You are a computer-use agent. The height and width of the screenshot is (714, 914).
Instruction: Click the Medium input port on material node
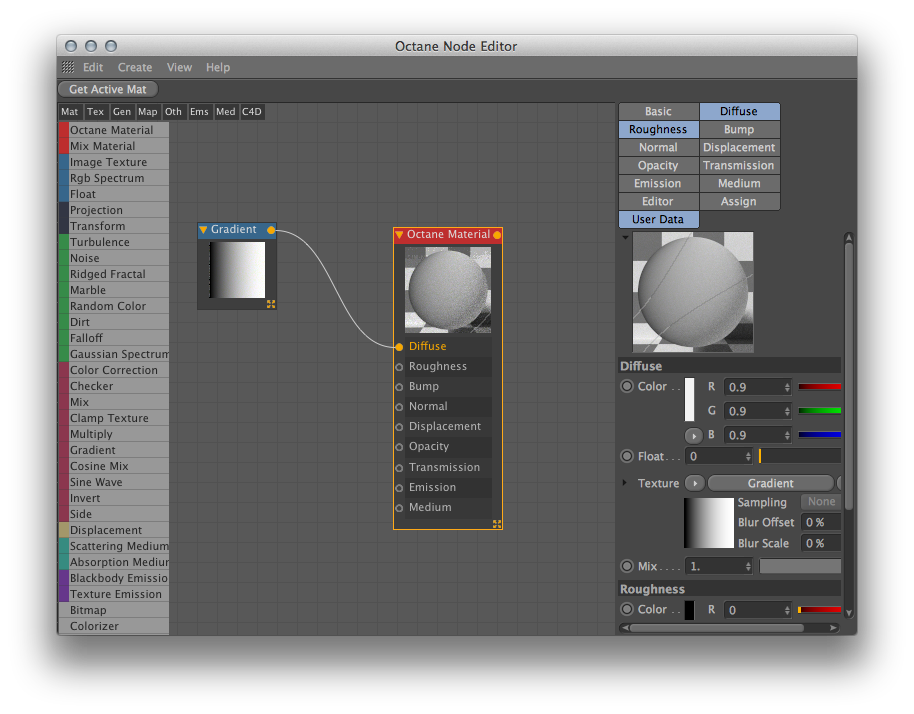click(x=399, y=508)
